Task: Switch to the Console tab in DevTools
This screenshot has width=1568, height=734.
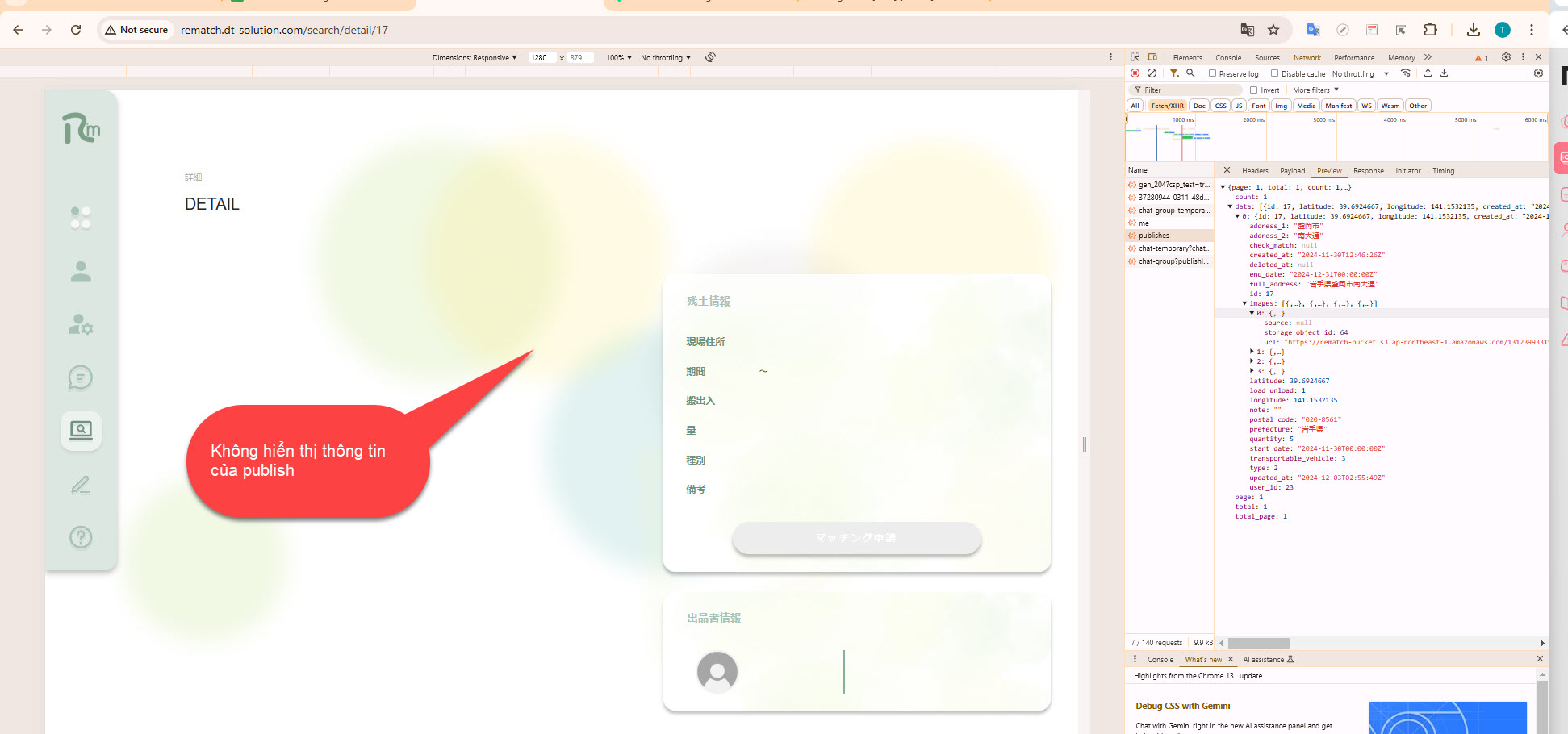Action: pos(1228,58)
